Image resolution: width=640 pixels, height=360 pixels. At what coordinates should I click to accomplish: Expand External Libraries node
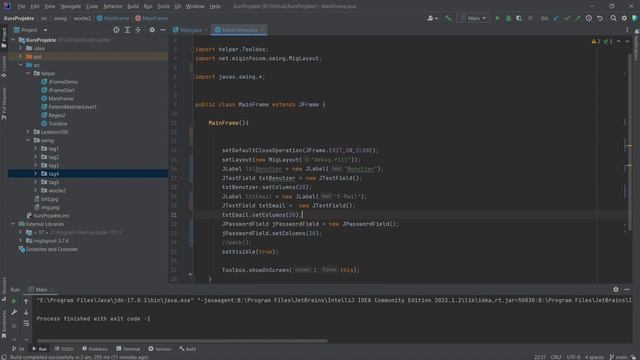[13, 224]
